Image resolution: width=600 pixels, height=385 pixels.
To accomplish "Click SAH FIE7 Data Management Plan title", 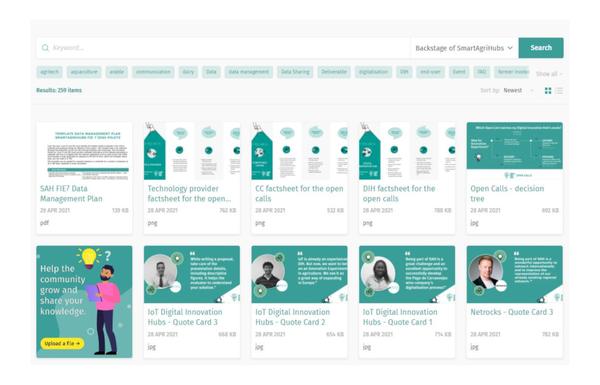I will coord(71,194).
